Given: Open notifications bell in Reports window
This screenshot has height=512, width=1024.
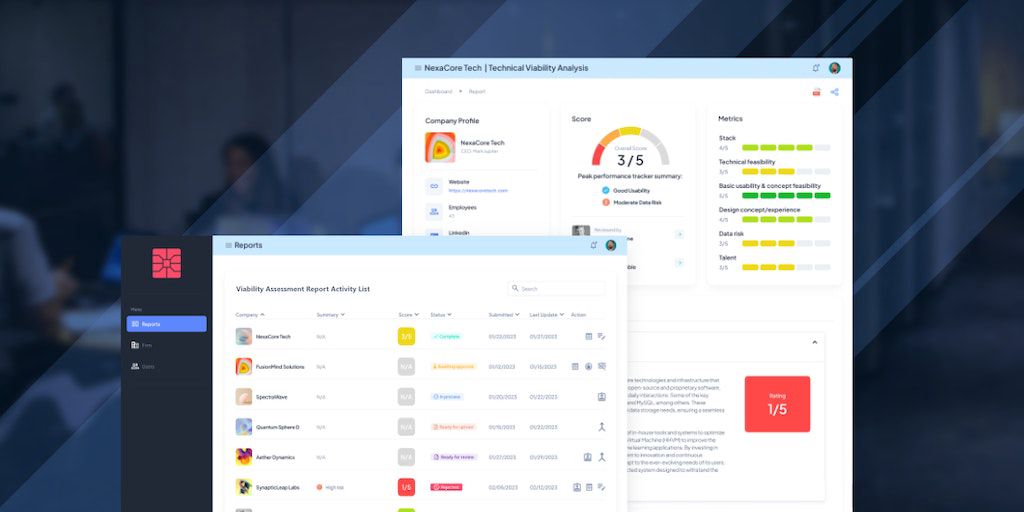Looking at the screenshot, I should tap(594, 246).
